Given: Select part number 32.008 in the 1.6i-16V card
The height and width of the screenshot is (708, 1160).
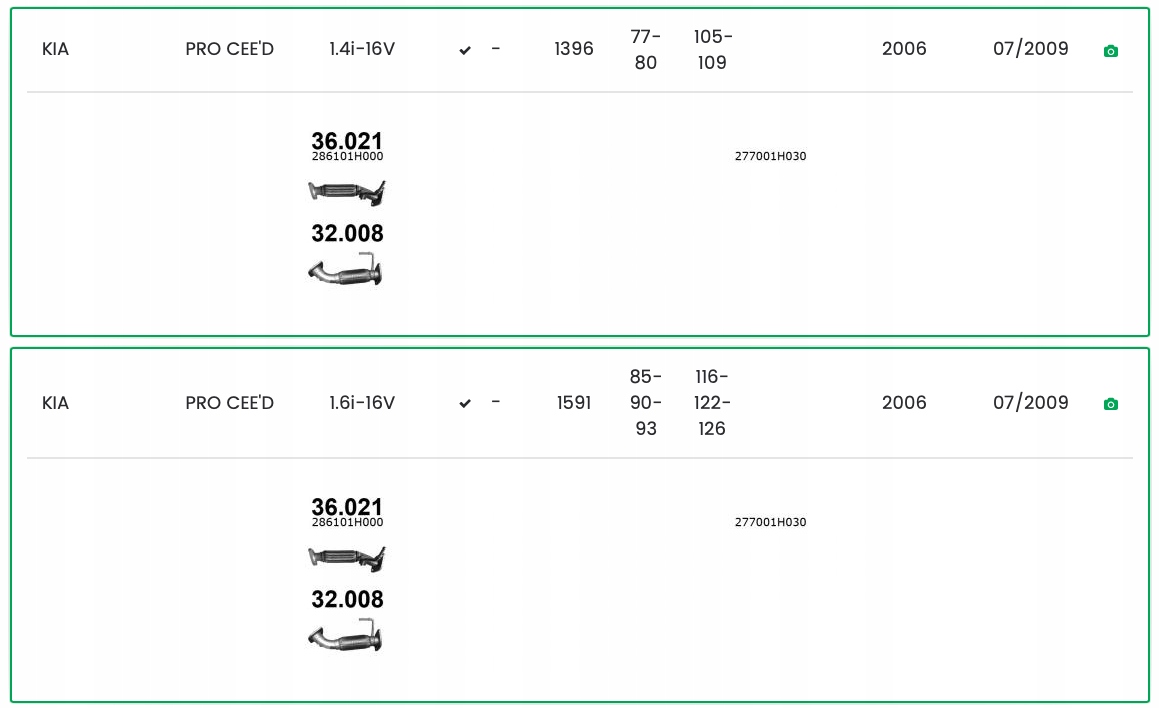Looking at the screenshot, I should click(347, 599).
